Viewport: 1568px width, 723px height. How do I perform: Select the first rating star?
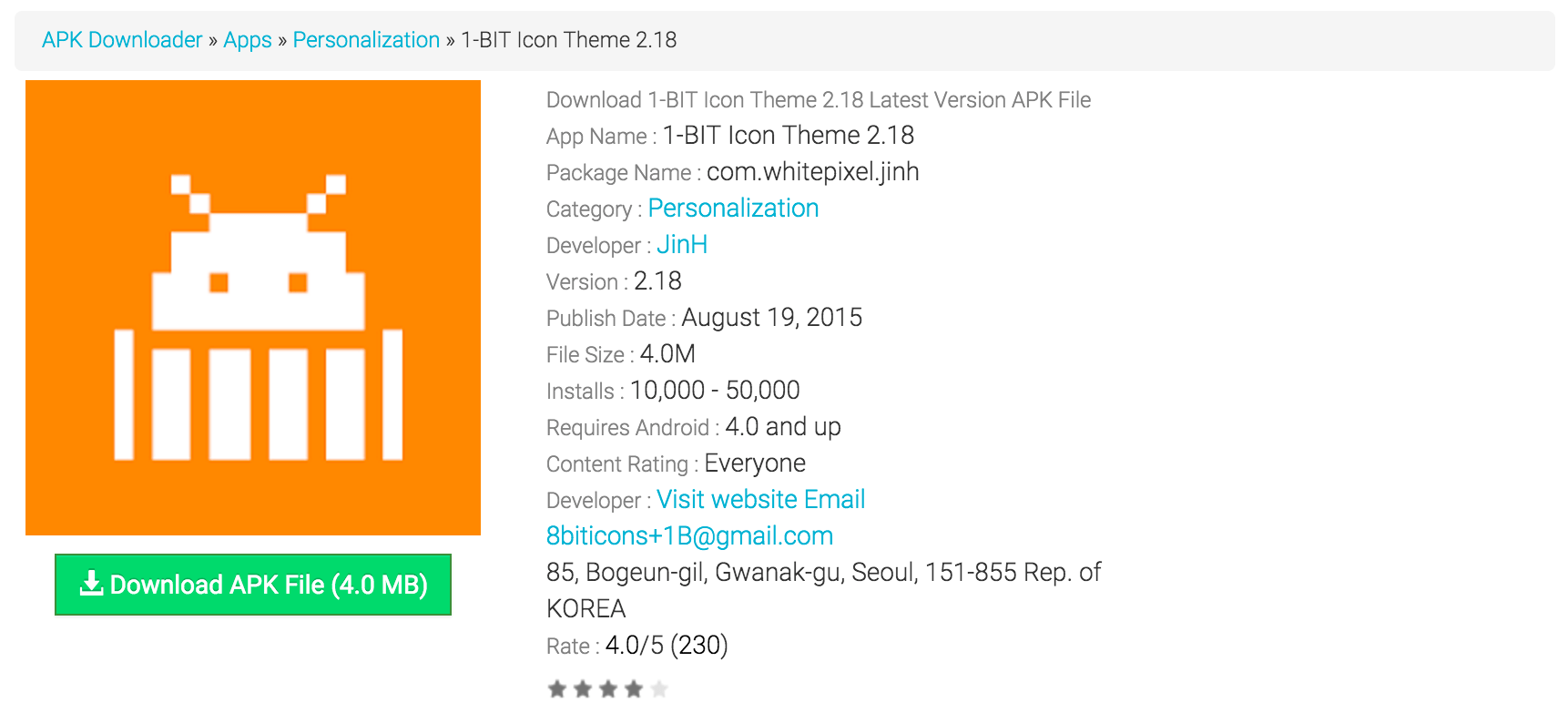coord(556,689)
